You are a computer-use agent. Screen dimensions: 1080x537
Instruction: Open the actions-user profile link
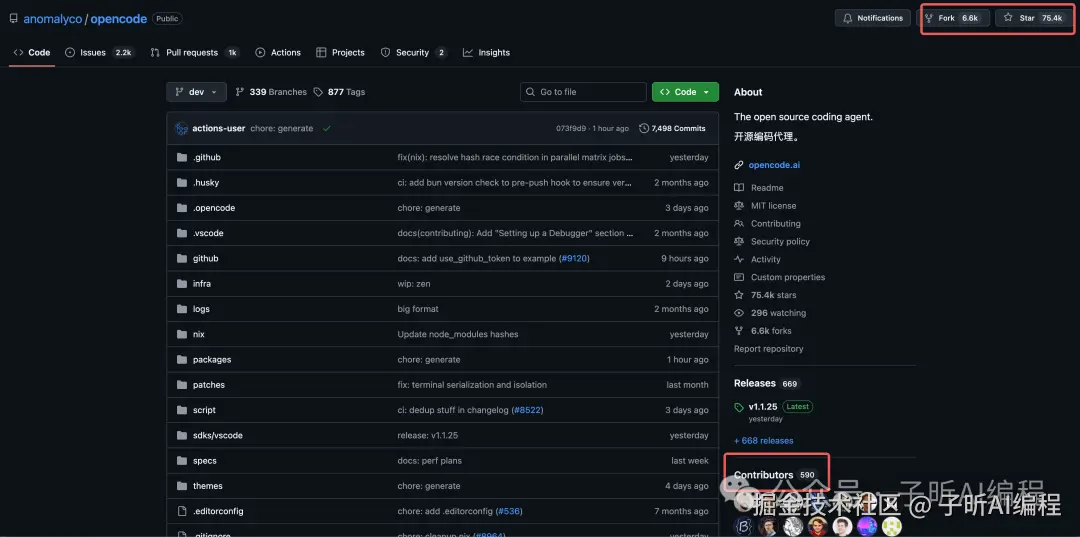(x=218, y=128)
